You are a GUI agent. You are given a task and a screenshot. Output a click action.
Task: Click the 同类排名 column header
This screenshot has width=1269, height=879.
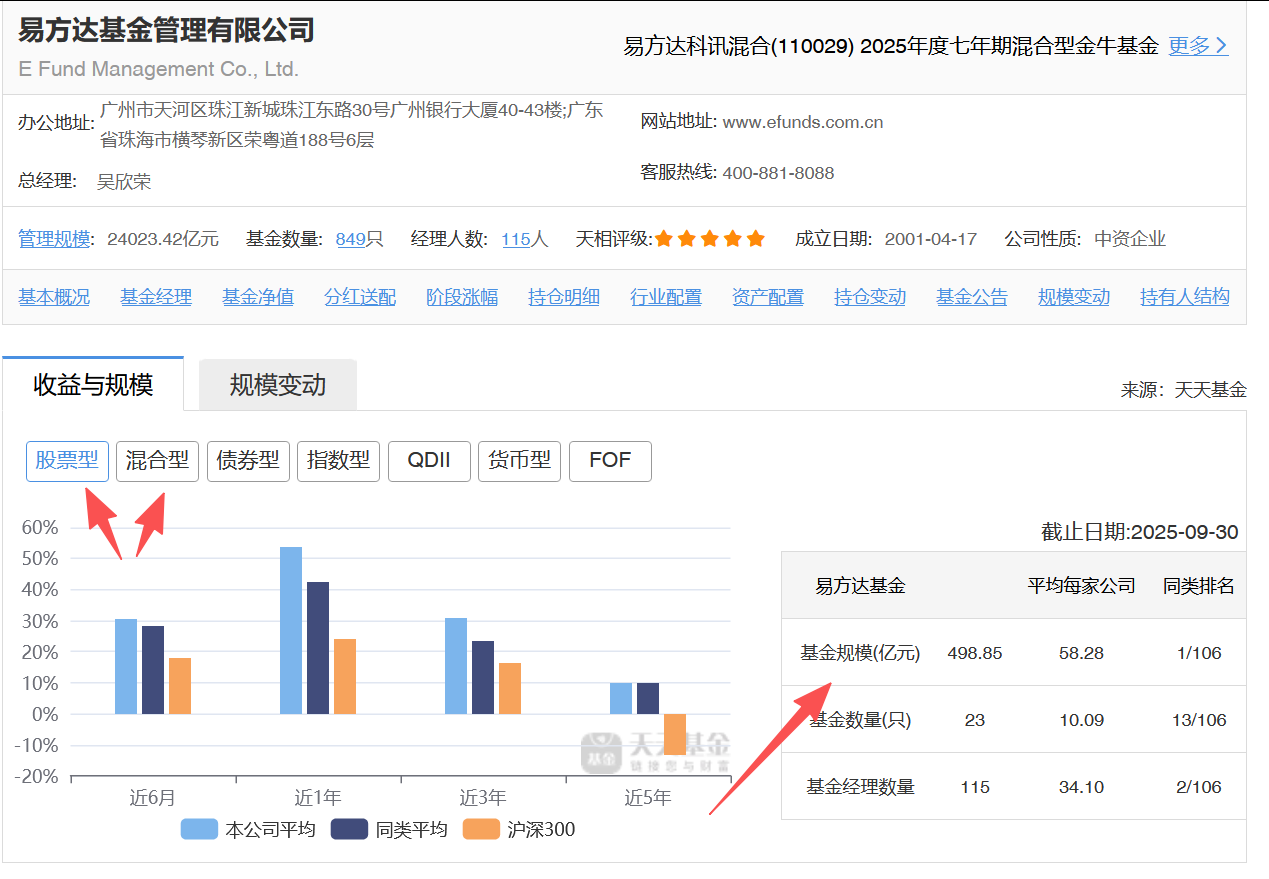click(x=1199, y=586)
